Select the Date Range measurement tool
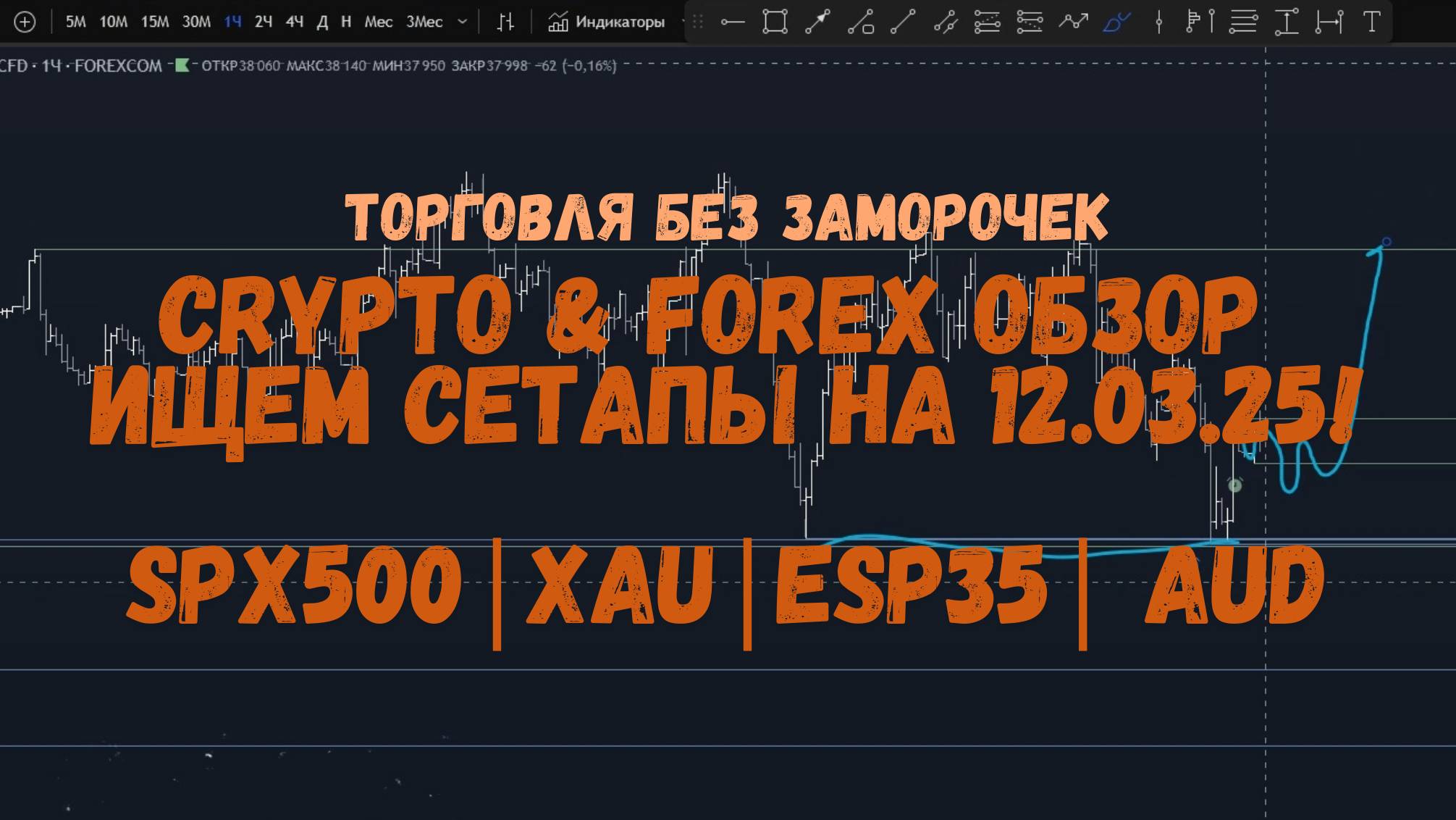 1330,22
